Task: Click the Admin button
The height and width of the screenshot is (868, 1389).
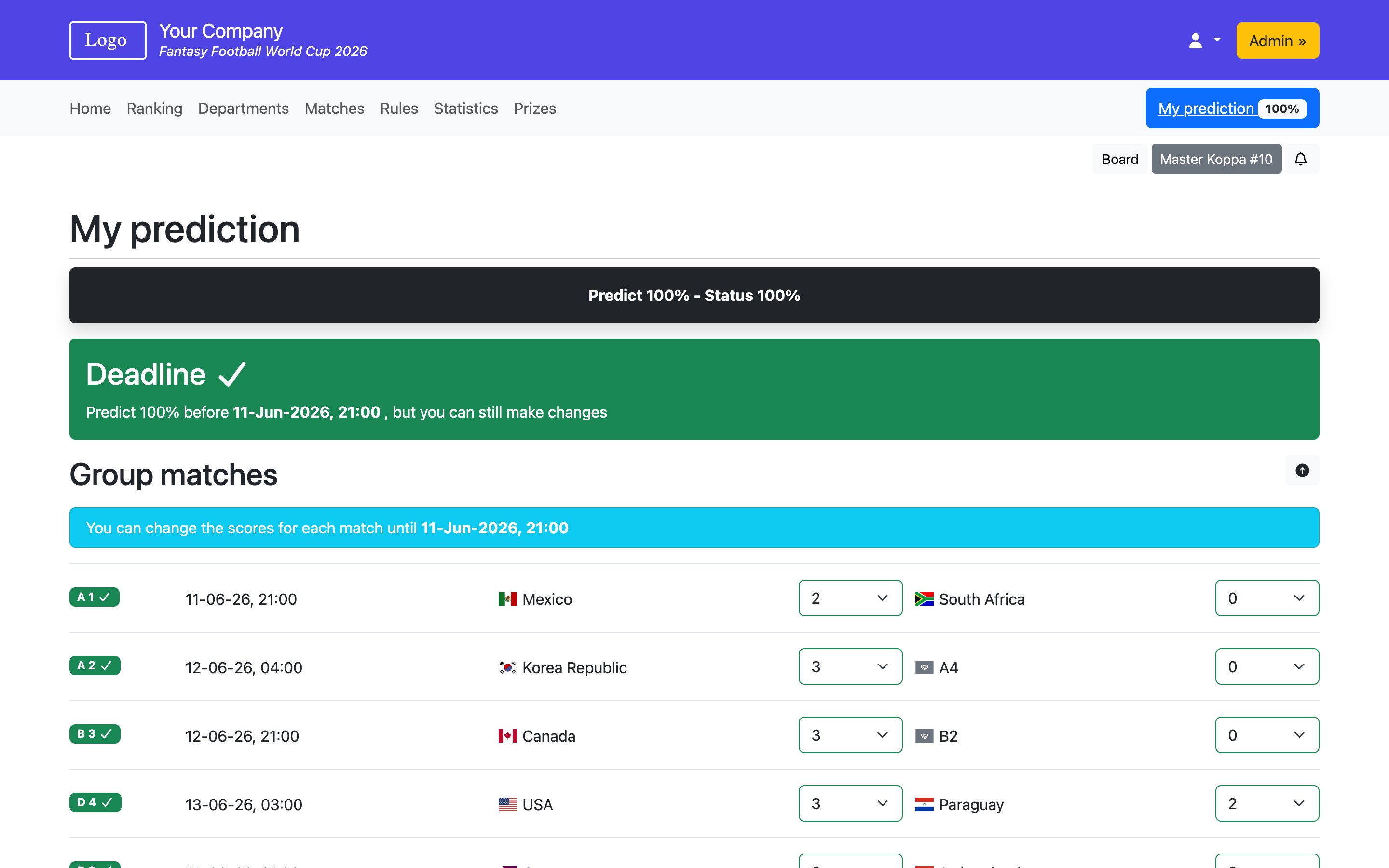Action: (x=1277, y=40)
